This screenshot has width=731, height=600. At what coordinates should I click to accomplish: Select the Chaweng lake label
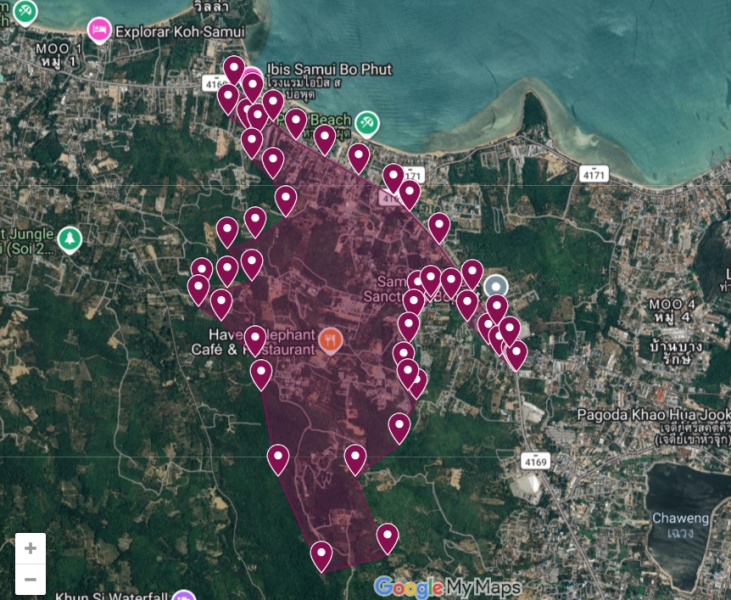point(680,518)
